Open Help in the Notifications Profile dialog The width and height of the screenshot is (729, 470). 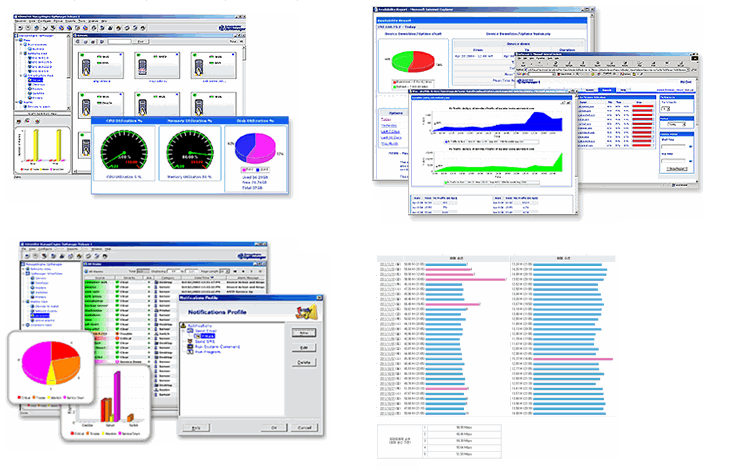(x=196, y=426)
